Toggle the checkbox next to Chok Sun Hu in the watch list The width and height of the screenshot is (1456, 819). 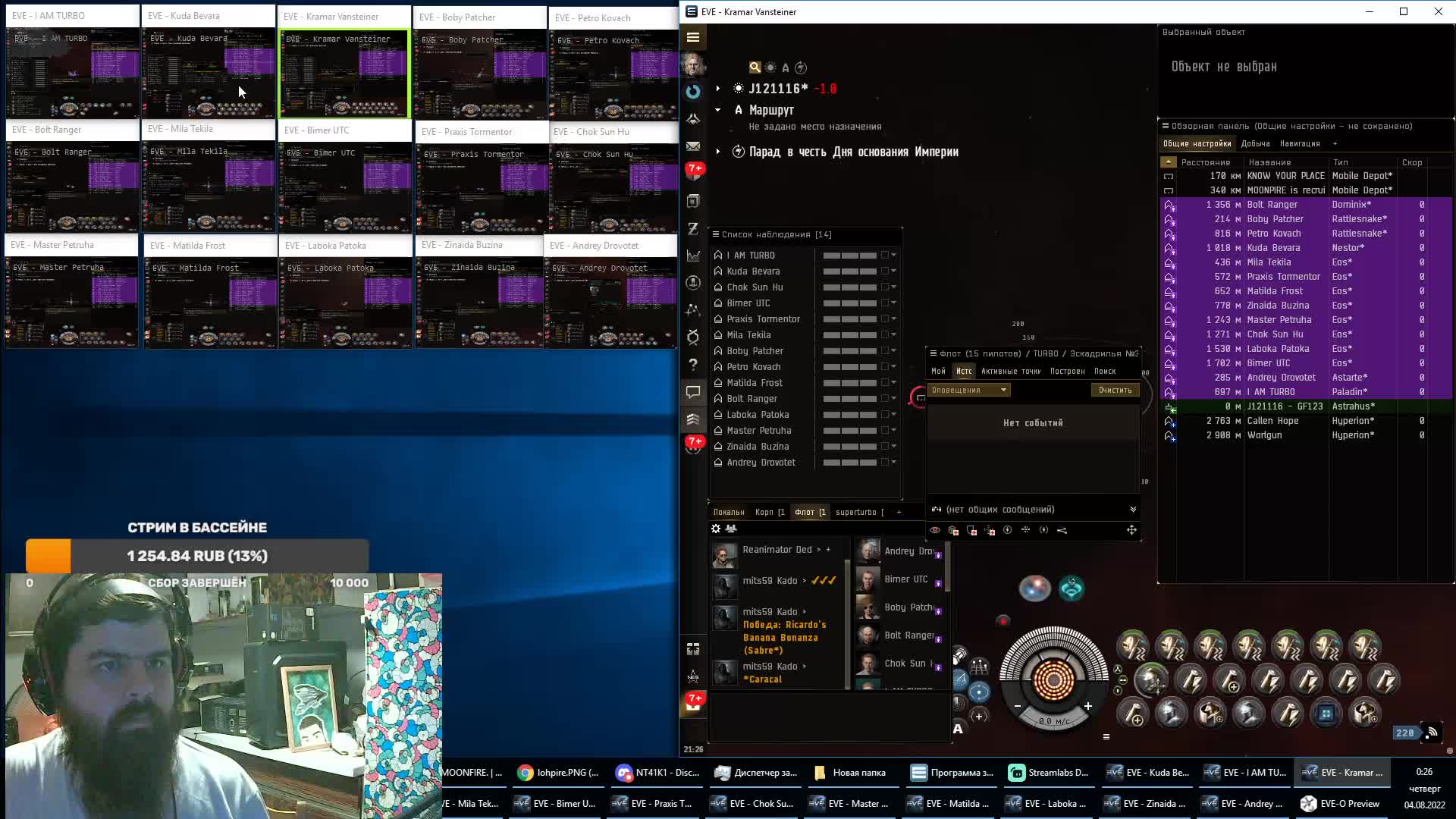(x=884, y=287)
